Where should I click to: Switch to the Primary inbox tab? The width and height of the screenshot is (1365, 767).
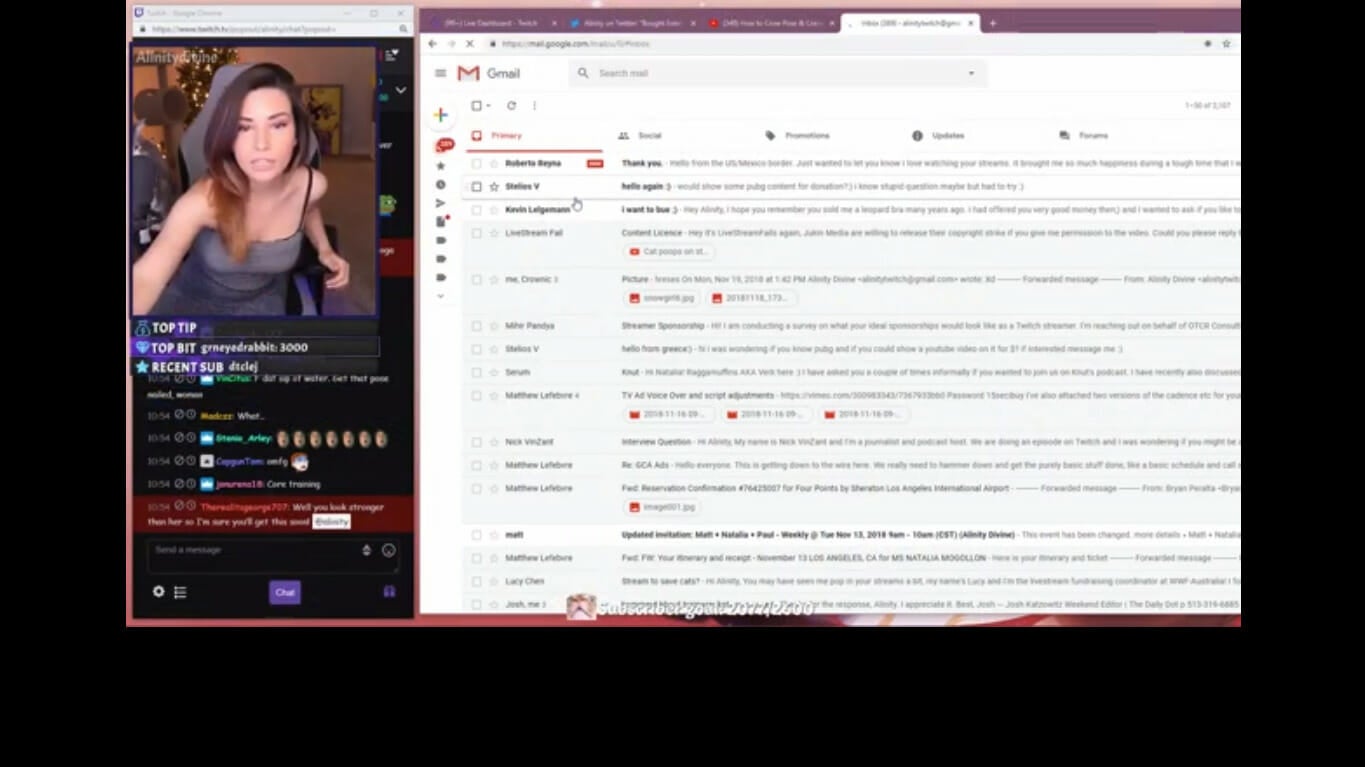coord(534,136)
